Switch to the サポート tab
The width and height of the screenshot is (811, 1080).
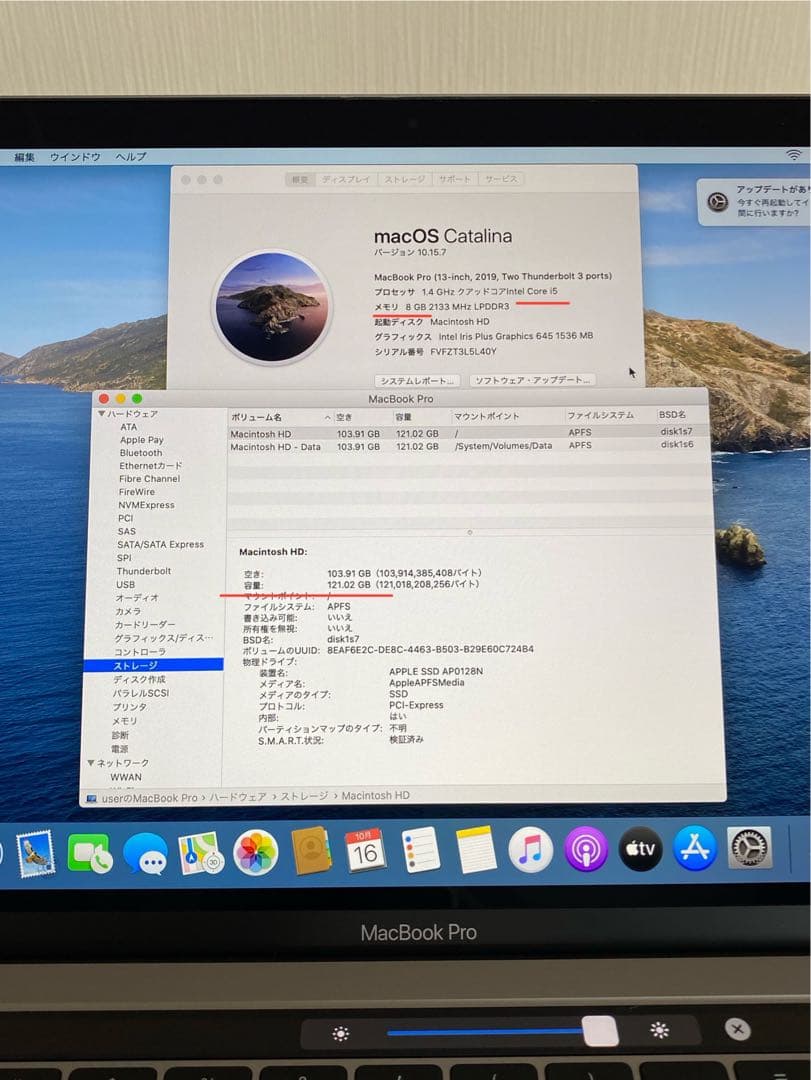(x=456, y=179)
